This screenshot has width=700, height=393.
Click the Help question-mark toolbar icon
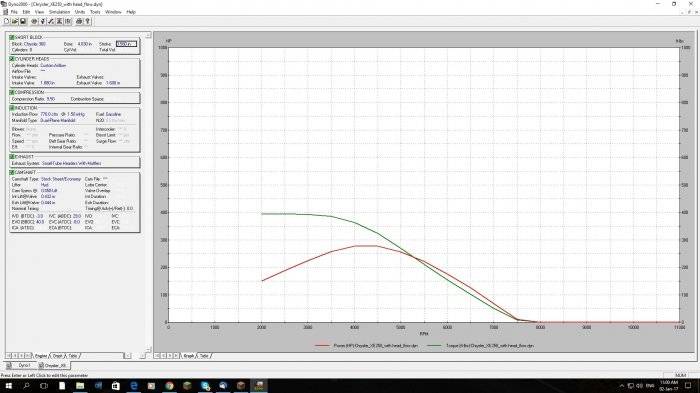click(88, 21)
